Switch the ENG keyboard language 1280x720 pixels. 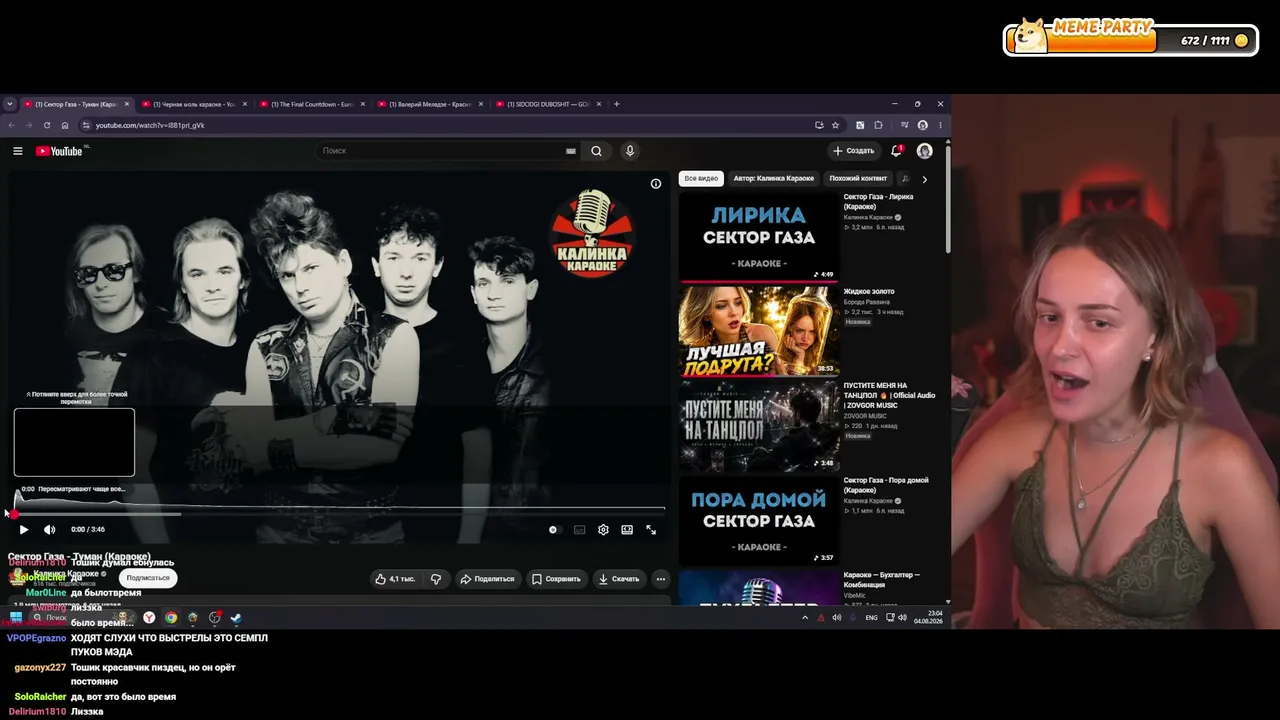click(x=872, y=618)
